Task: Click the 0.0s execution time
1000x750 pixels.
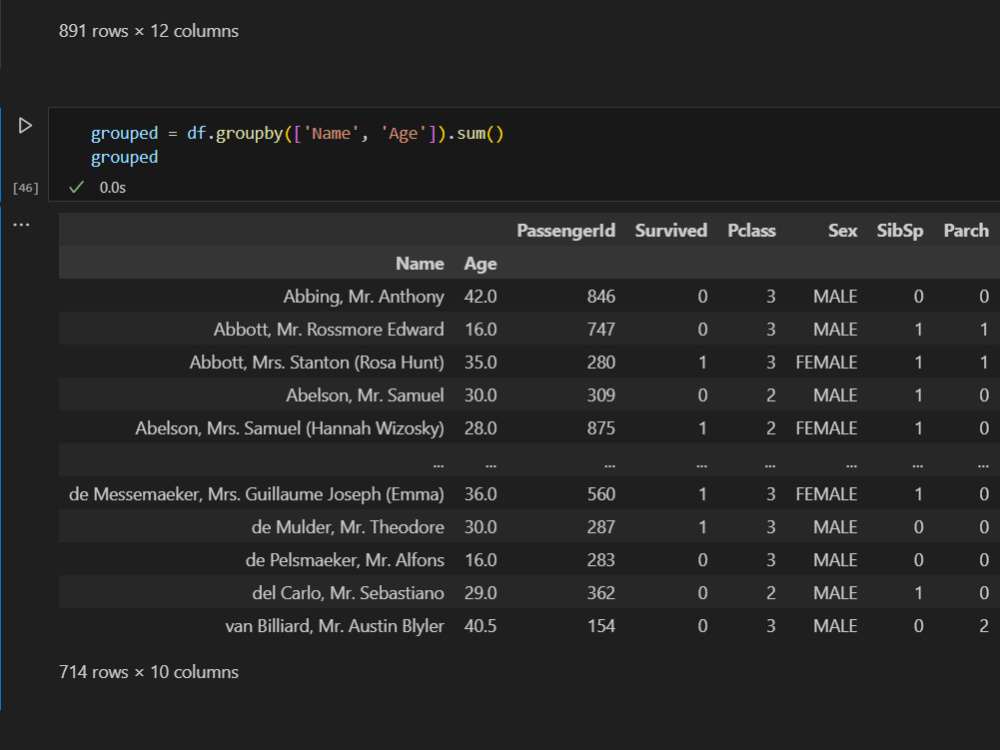Action: [x=112, y=188]
